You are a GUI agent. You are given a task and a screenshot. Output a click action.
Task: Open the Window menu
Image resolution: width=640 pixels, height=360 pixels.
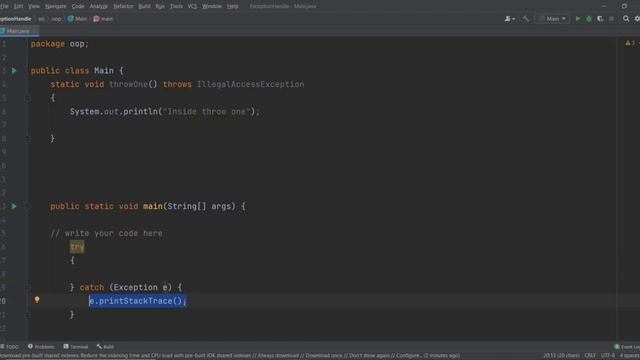click(x=211, y=6)
